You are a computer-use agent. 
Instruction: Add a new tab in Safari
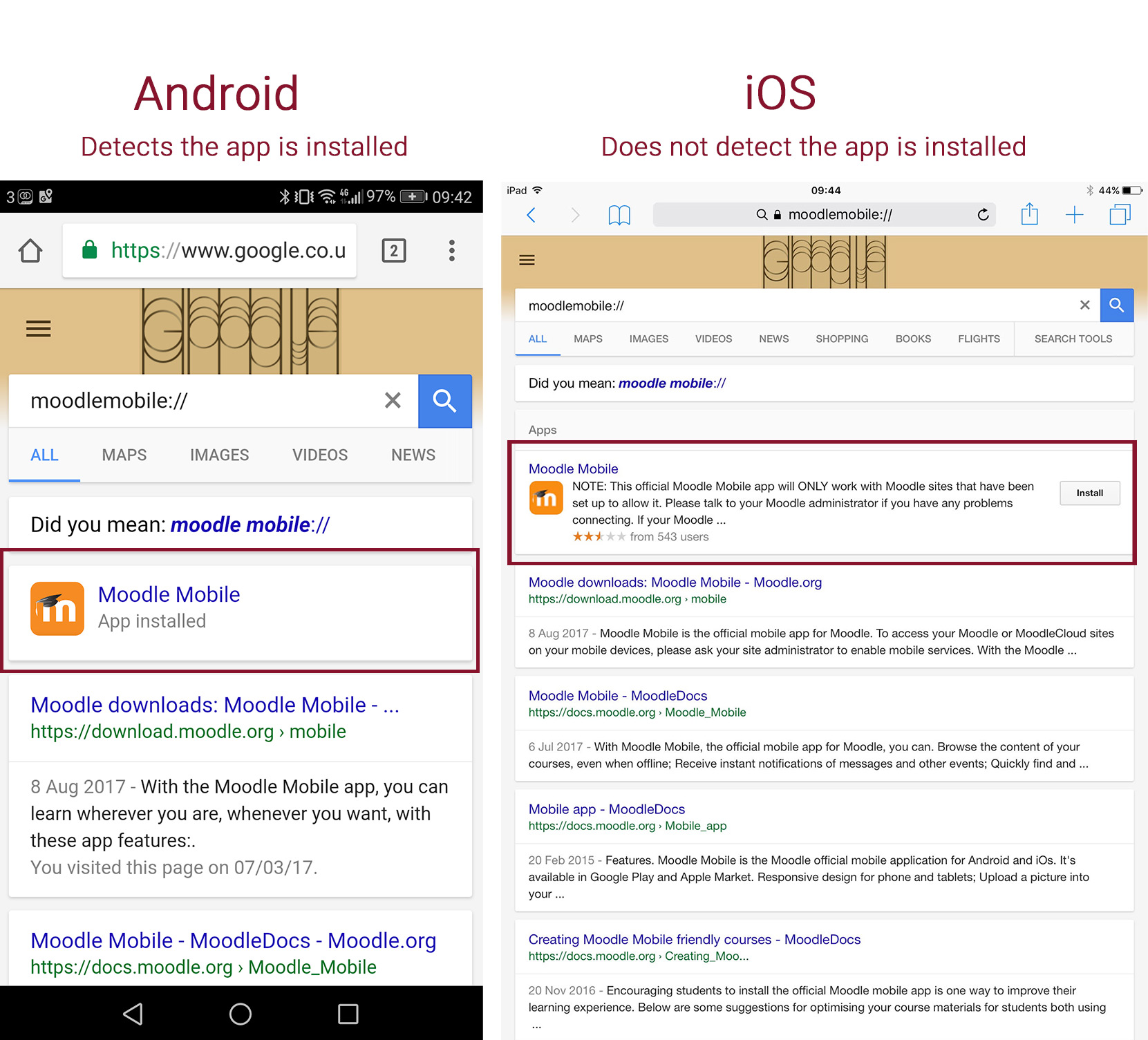[1075, 215]
